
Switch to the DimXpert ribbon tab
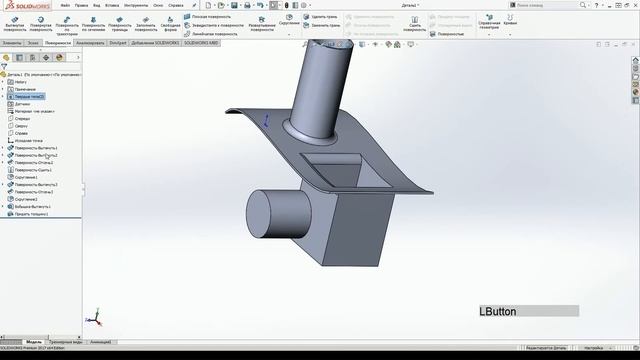click(118, 43)
